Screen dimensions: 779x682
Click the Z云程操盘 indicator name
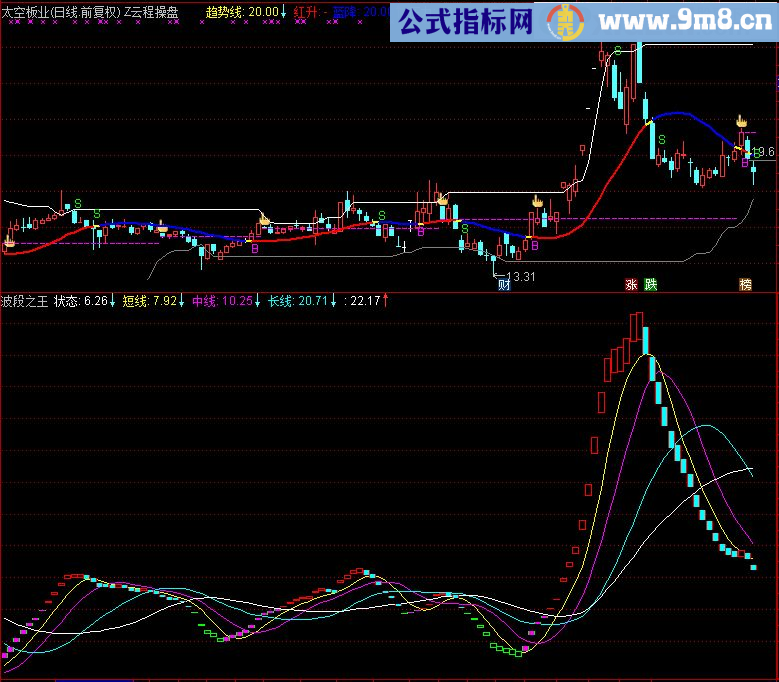151,12
